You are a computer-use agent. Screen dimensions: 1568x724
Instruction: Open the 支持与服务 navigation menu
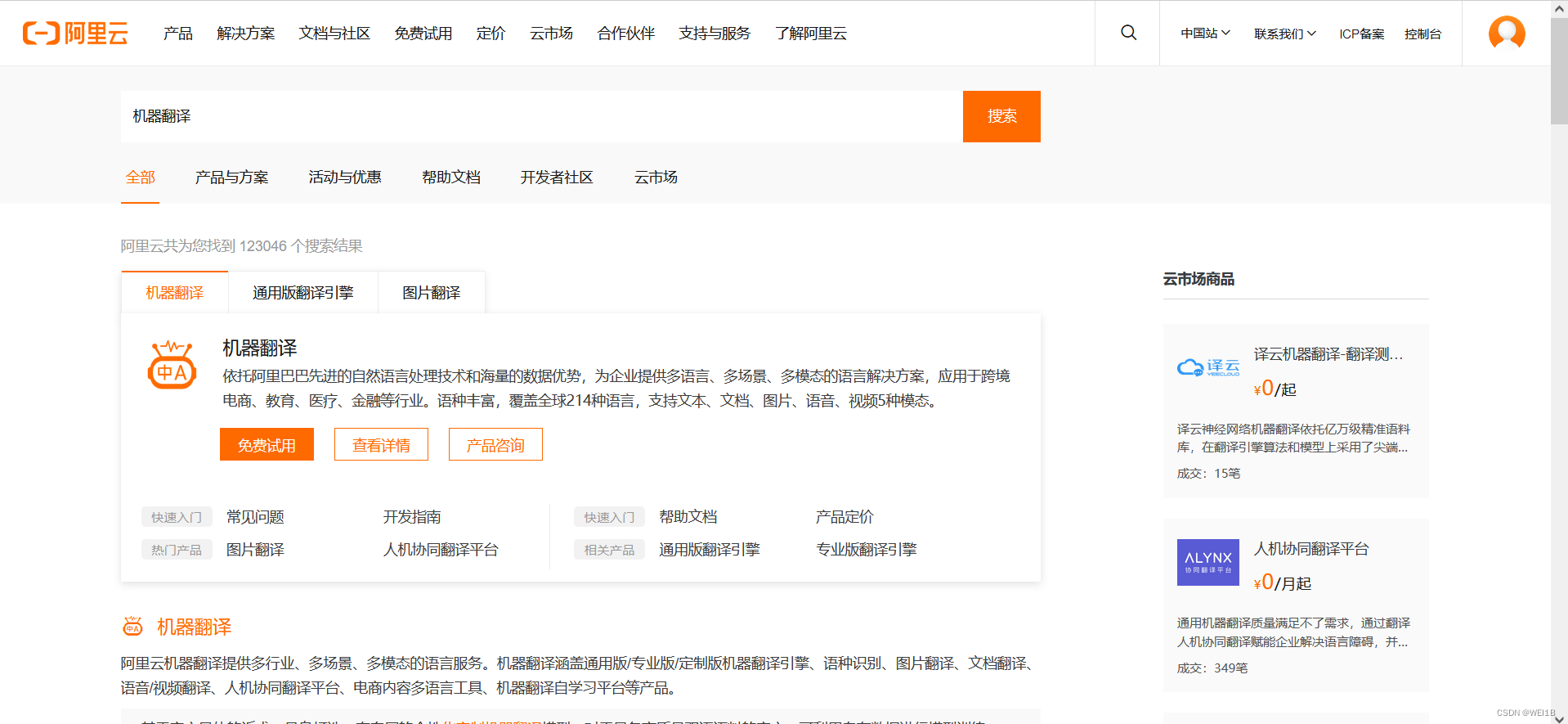715,34
